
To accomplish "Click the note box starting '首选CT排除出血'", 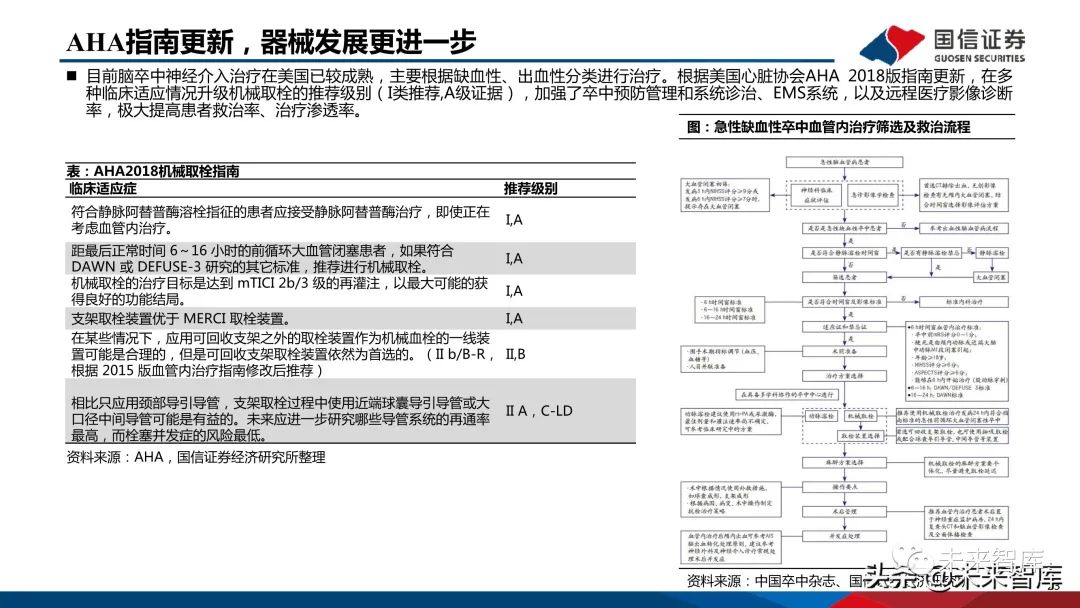I will tap(964, 195).
